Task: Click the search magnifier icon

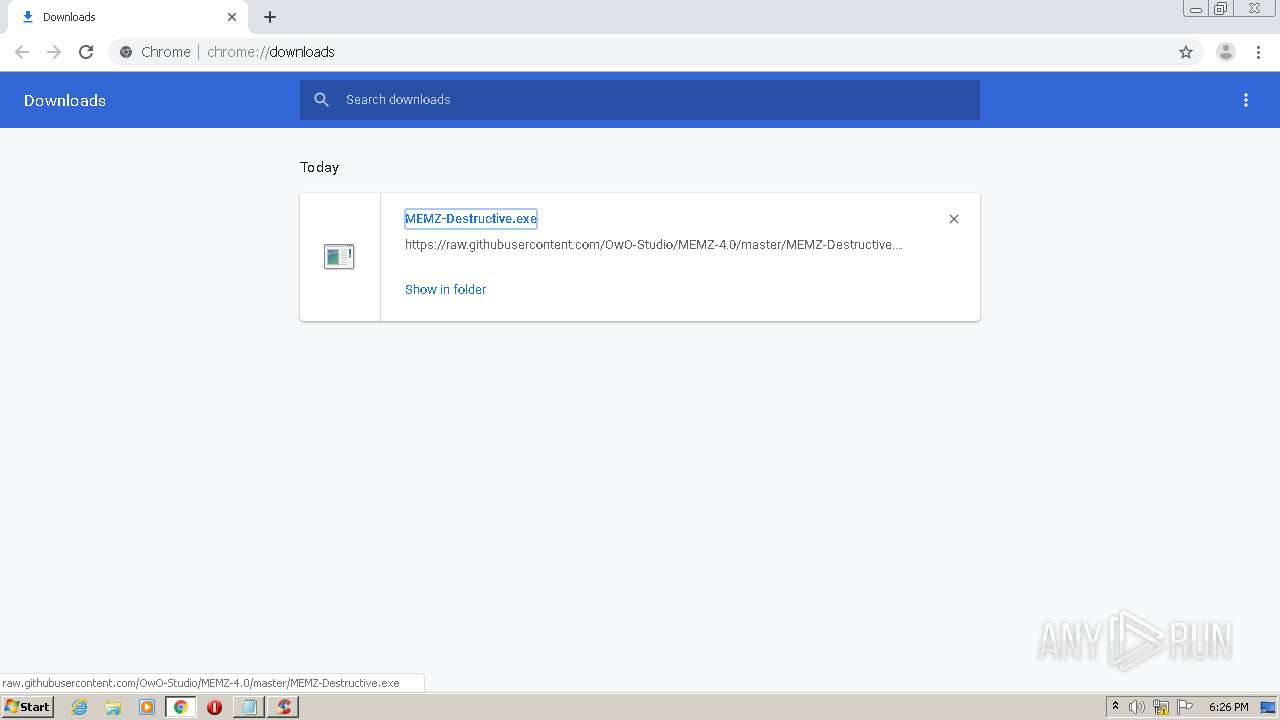Action: (x=322, y=100)
